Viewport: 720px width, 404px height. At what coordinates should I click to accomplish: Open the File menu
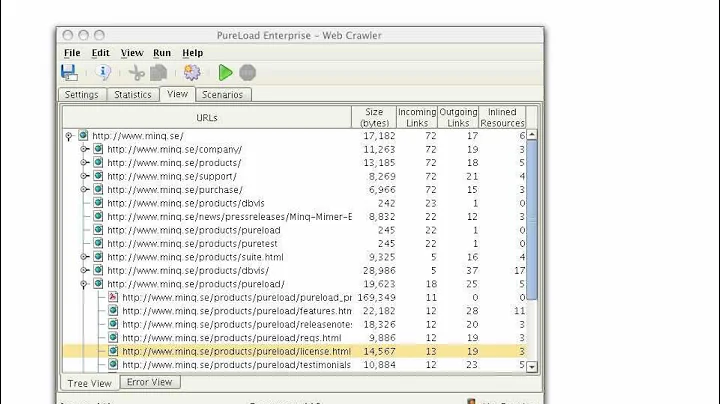click(72, 53)
